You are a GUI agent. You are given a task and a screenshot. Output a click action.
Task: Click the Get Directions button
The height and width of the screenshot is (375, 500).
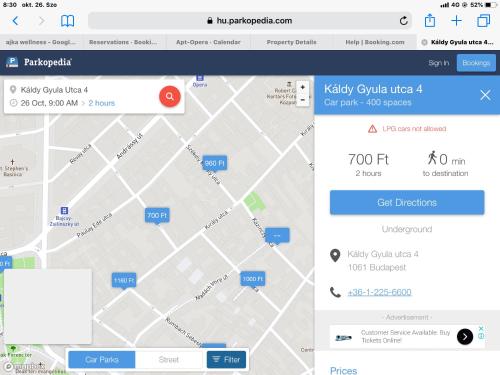click(407, 203)
